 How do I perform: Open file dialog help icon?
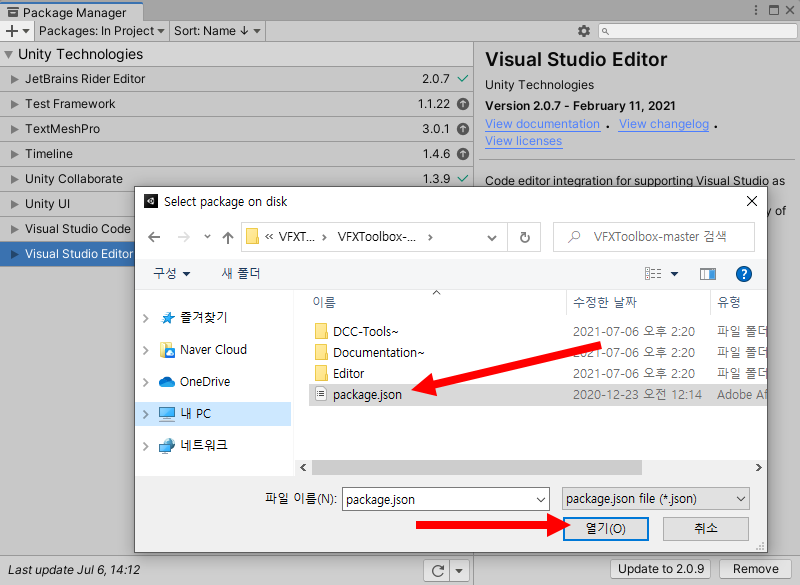pyautogui.click(x=743, y=274)
